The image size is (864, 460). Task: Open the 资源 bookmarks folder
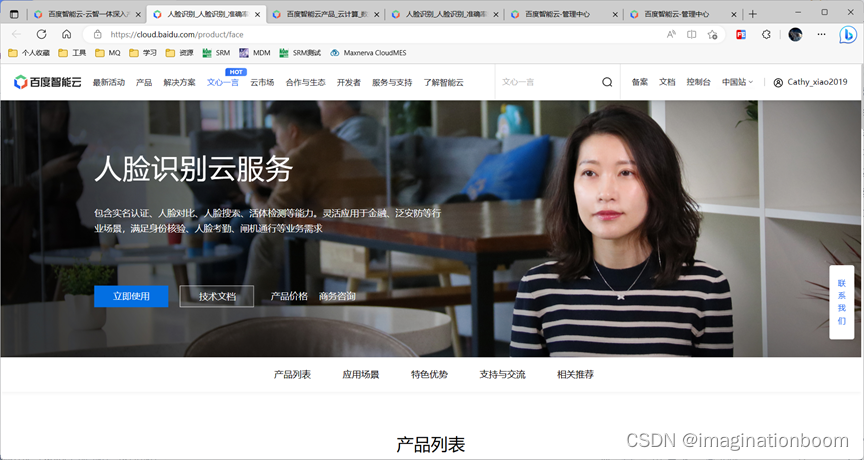(x=180, y=53)
